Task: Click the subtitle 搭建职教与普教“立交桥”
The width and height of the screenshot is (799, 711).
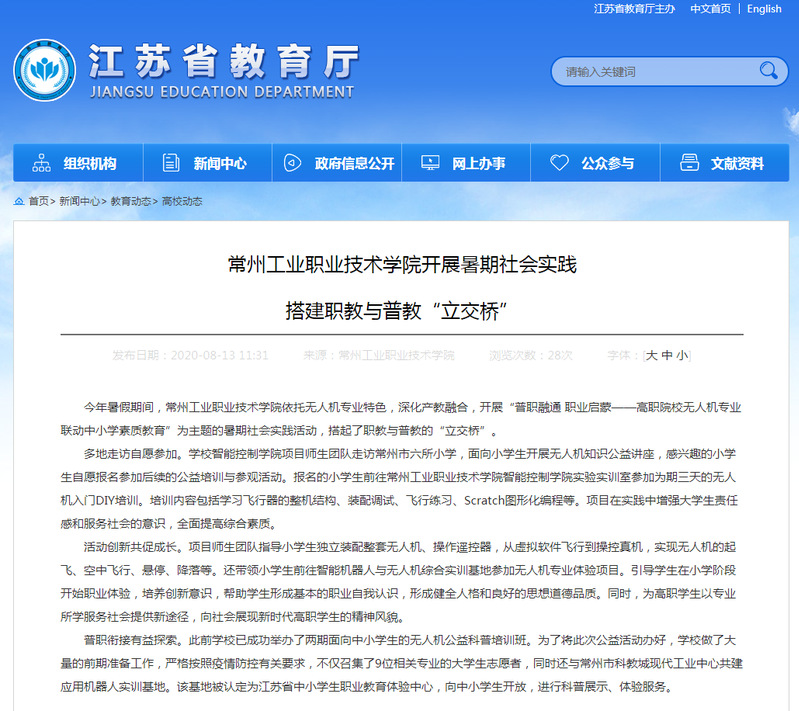Action: (397, 311)
